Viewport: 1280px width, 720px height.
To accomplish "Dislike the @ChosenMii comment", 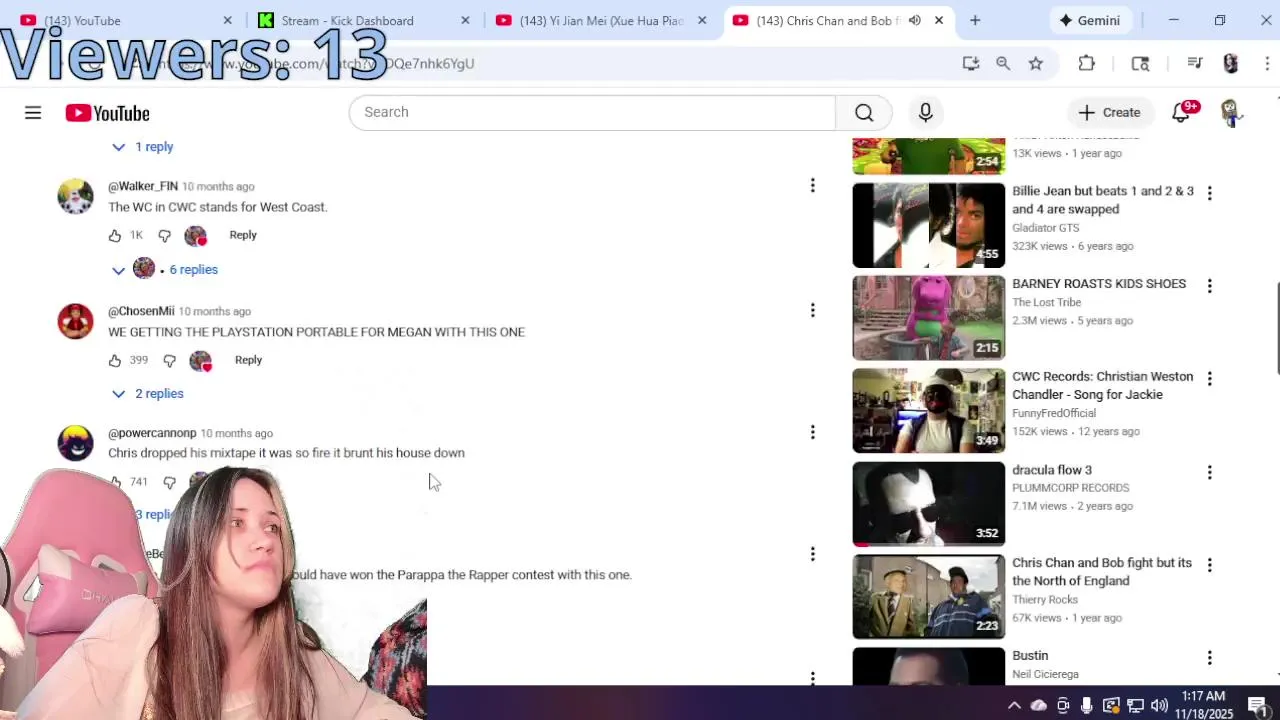I will [x=169, y=361].
